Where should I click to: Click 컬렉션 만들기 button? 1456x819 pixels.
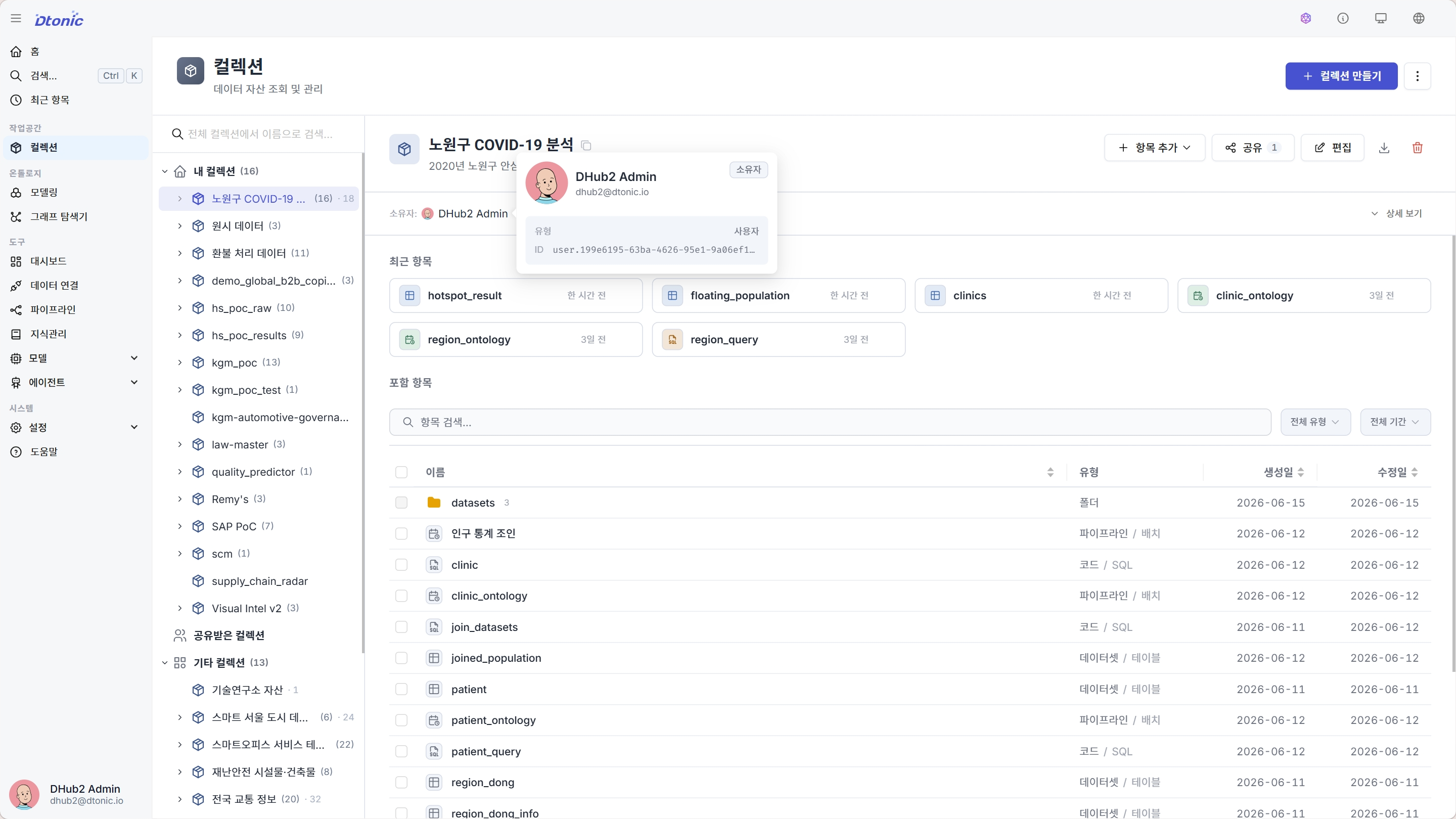pos(1341,76)
